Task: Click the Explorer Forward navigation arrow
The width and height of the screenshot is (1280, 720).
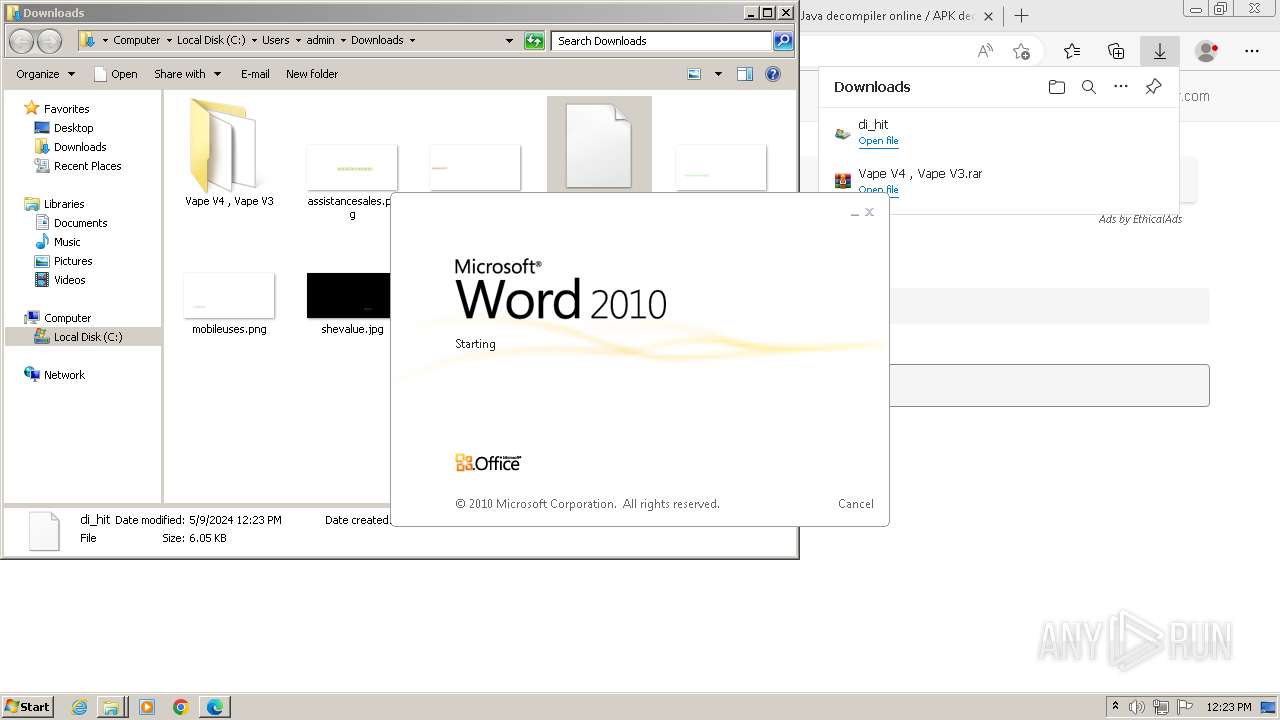Action: [49, 41]
